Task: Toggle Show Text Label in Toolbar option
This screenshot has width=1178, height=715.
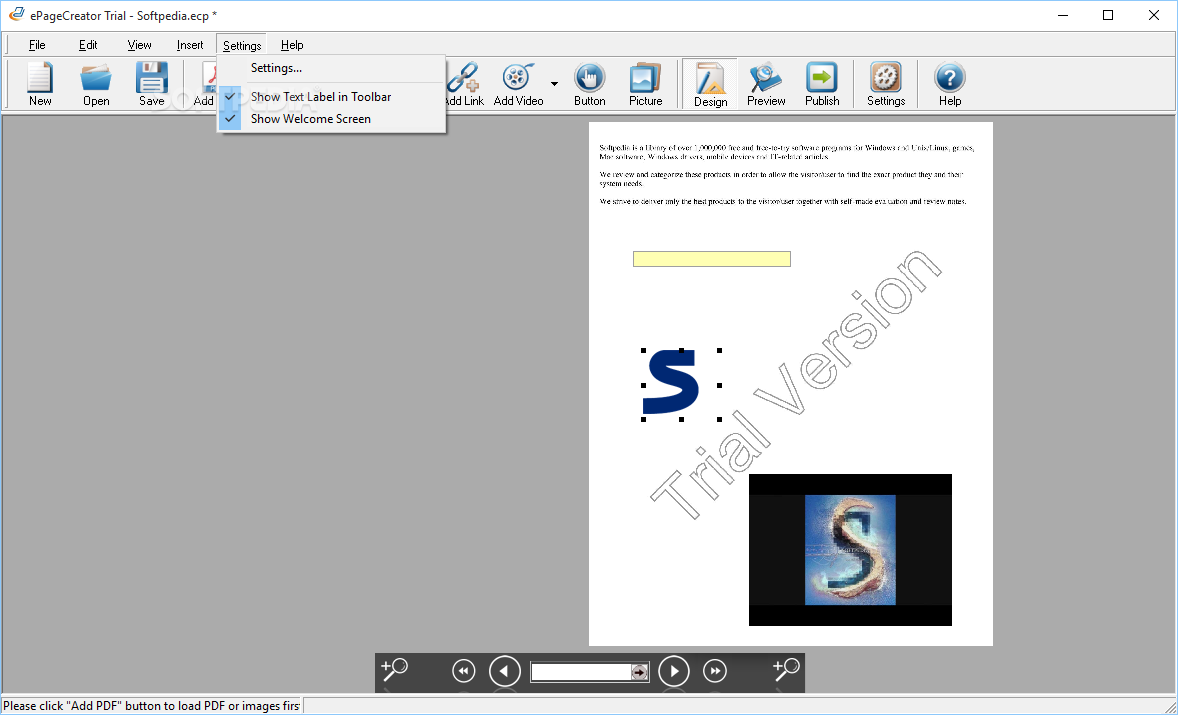Action: (x=331, y=97)
